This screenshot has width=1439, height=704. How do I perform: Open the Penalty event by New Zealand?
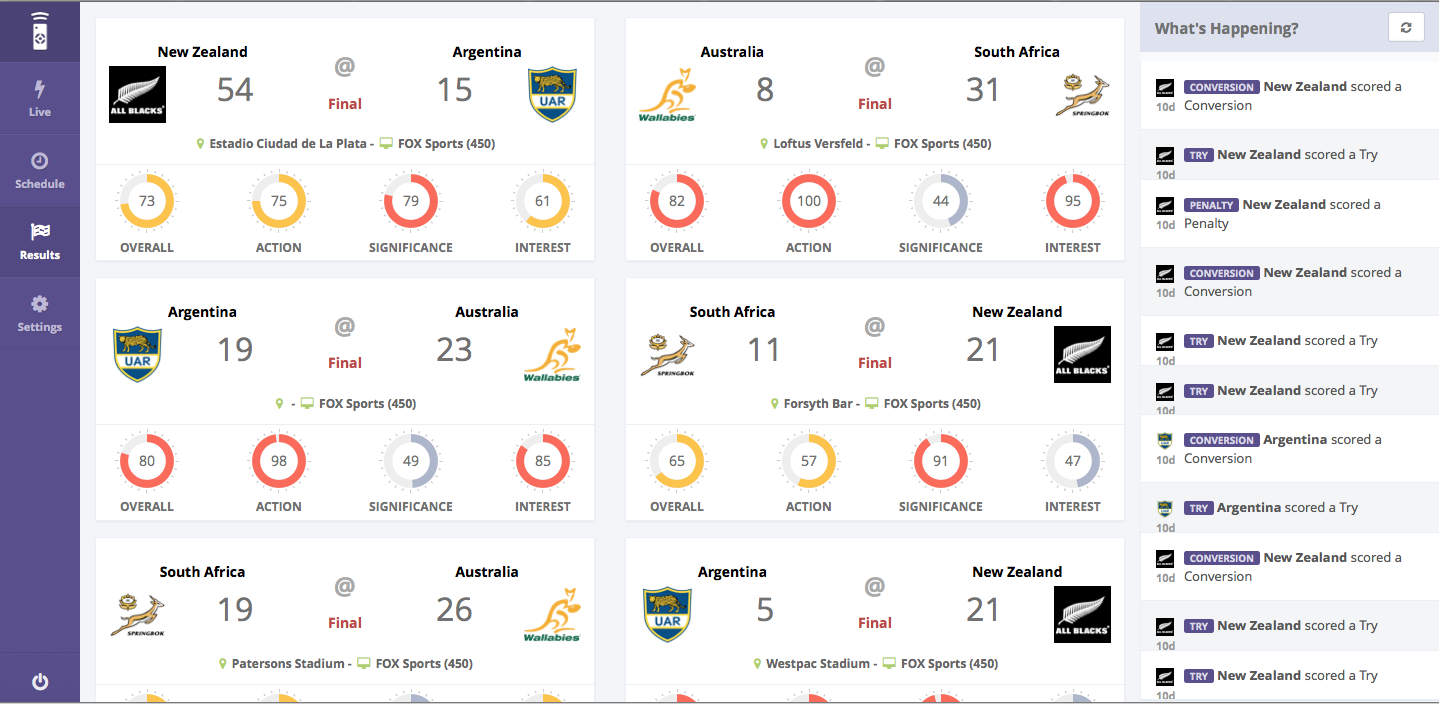click(1290, 214)
